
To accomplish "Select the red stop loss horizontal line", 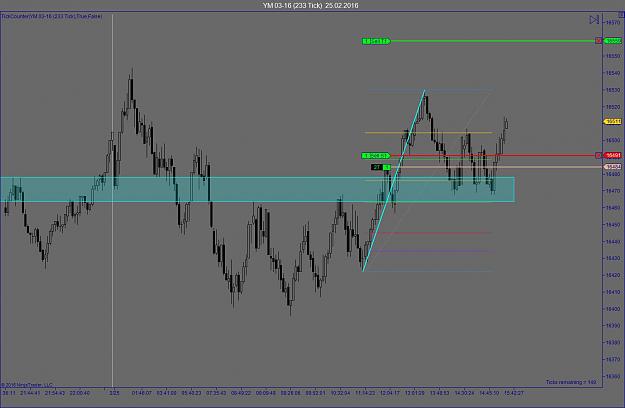I will (493, 155).
